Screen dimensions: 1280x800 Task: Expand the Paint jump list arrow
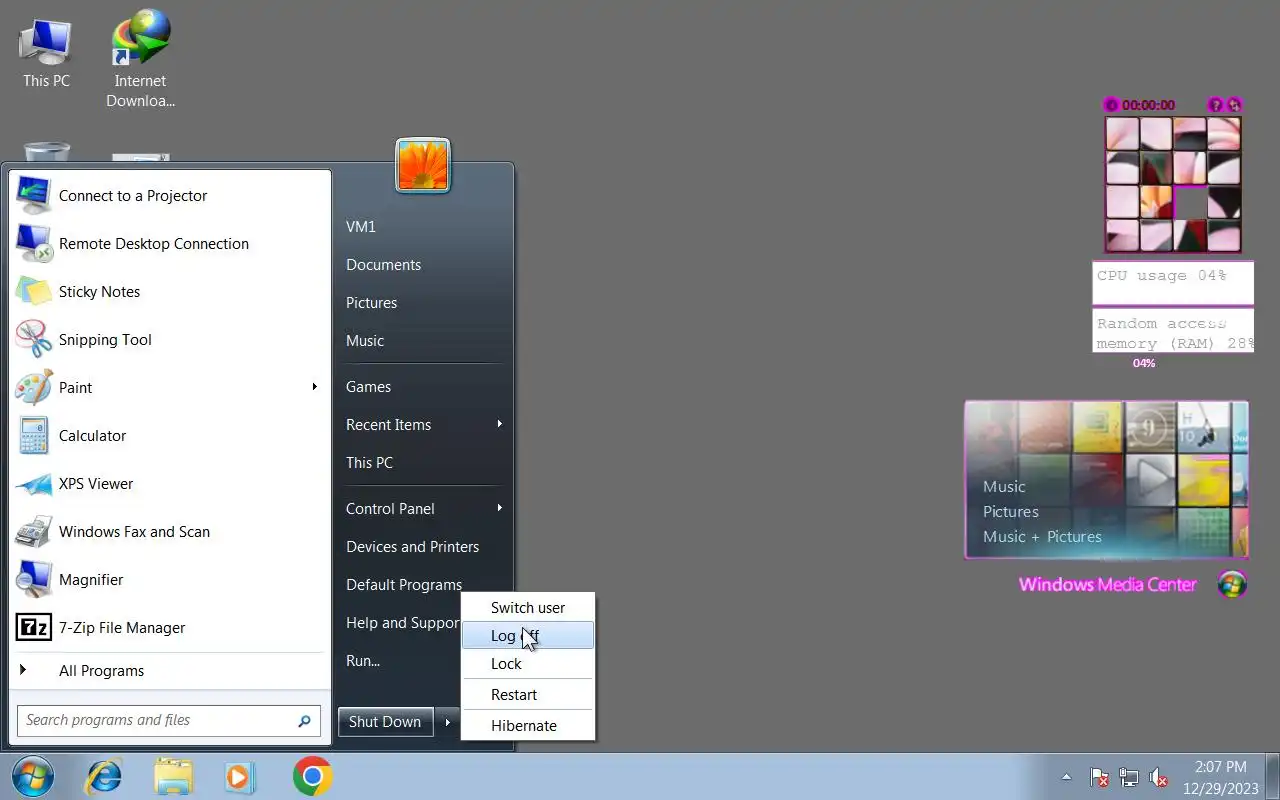[314, 387]
